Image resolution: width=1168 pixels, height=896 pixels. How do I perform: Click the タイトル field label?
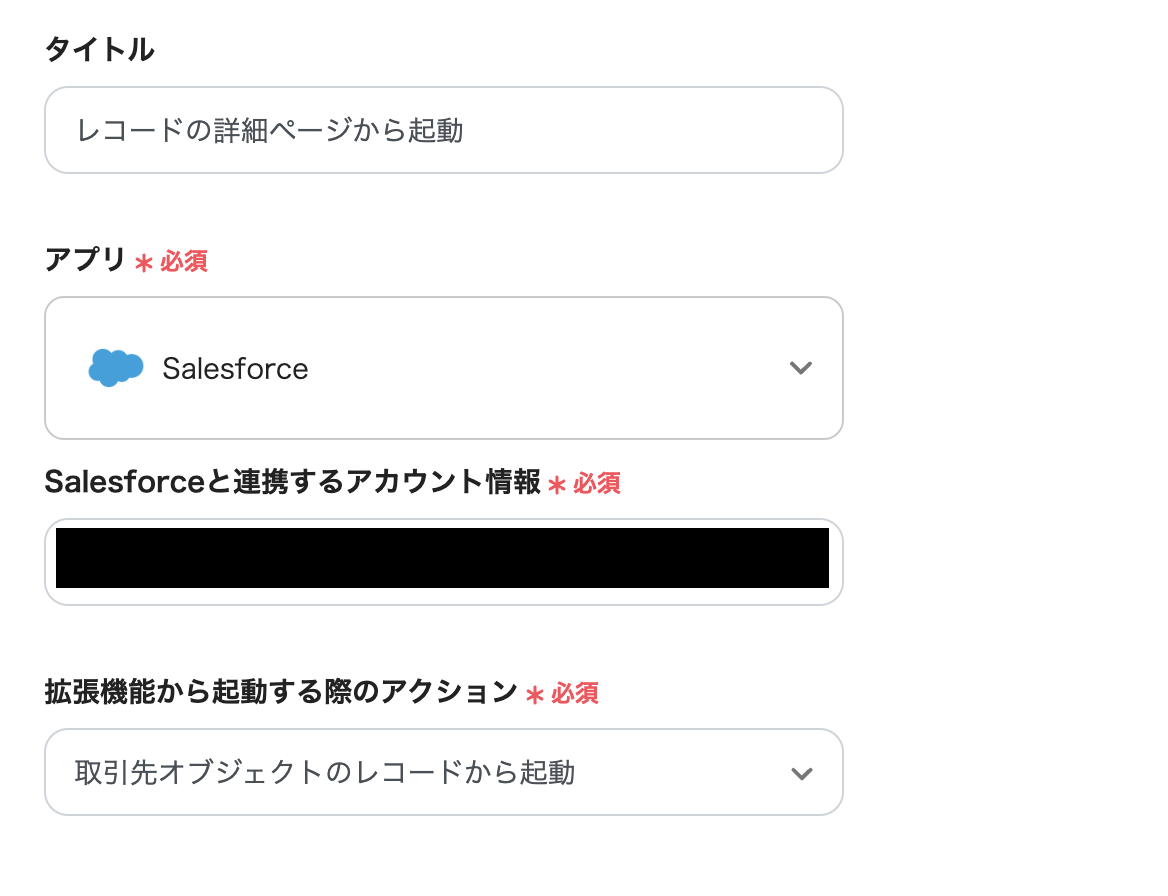pos(99,50)
